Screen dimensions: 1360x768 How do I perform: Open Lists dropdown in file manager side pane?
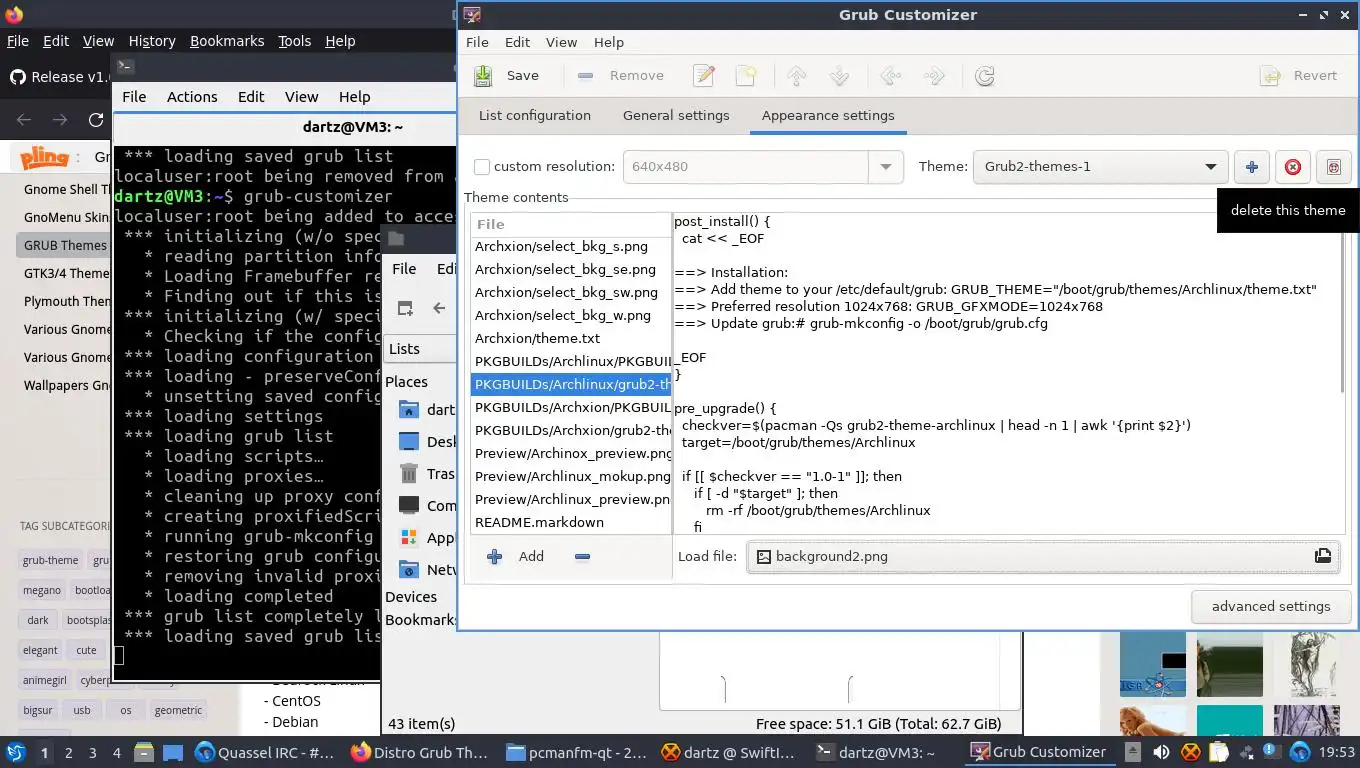[420, 349]
